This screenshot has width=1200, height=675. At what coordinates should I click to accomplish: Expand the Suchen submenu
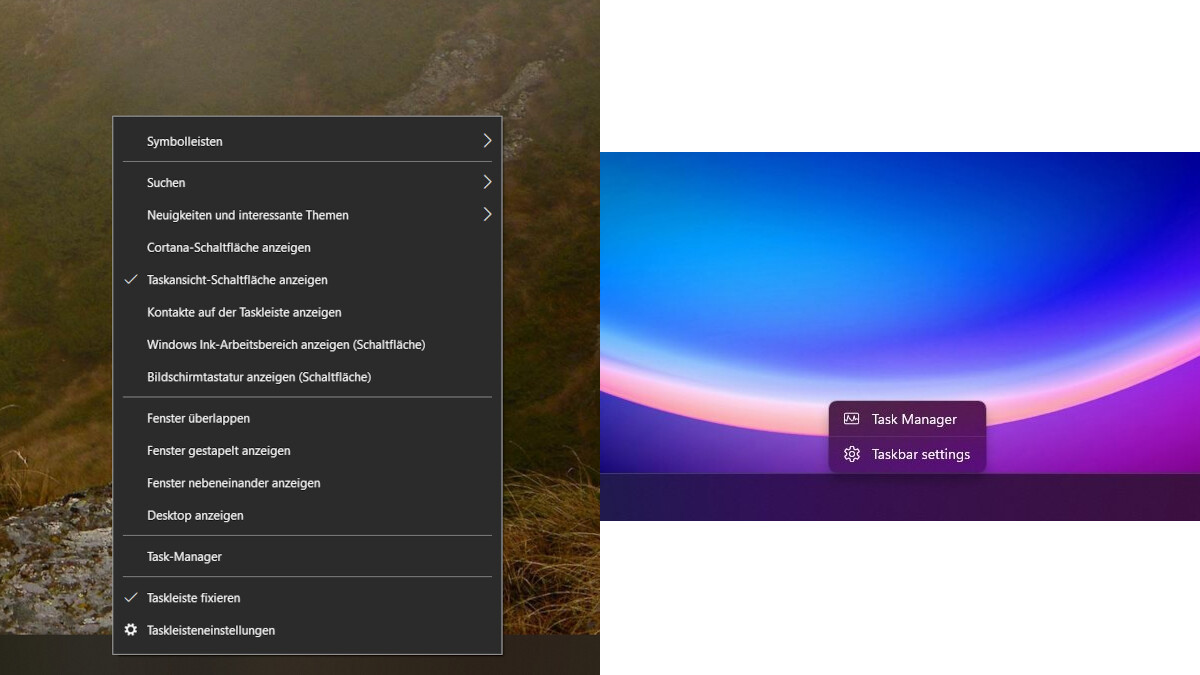[x=166, y=182]
